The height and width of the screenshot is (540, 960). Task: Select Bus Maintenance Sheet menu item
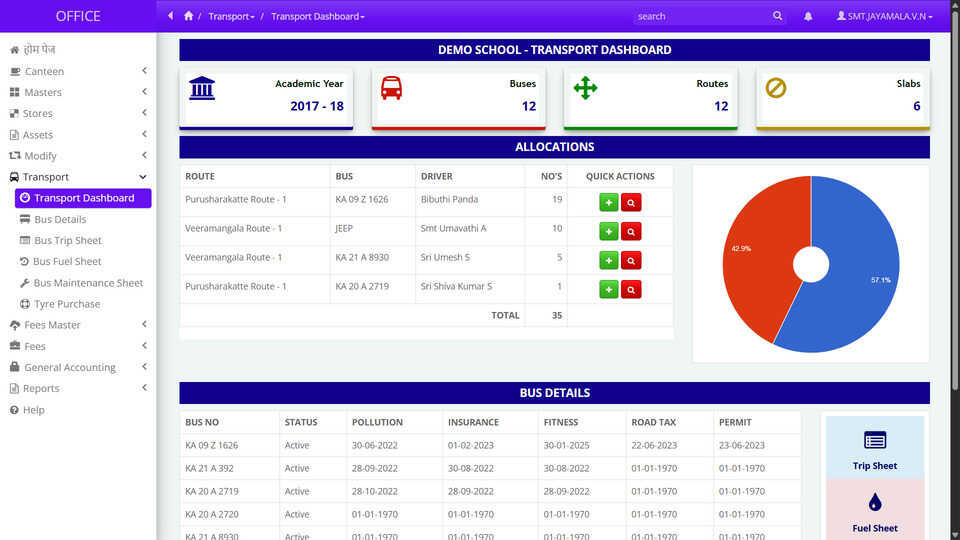[88, 283]
